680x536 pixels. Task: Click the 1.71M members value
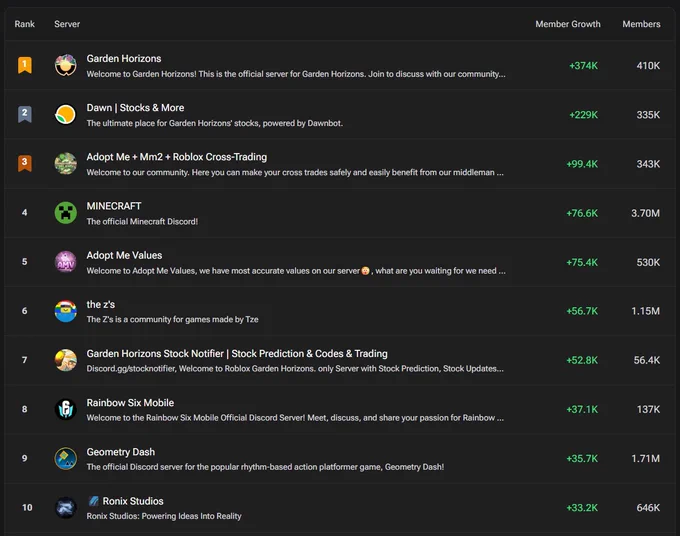[x=645, y=458]
